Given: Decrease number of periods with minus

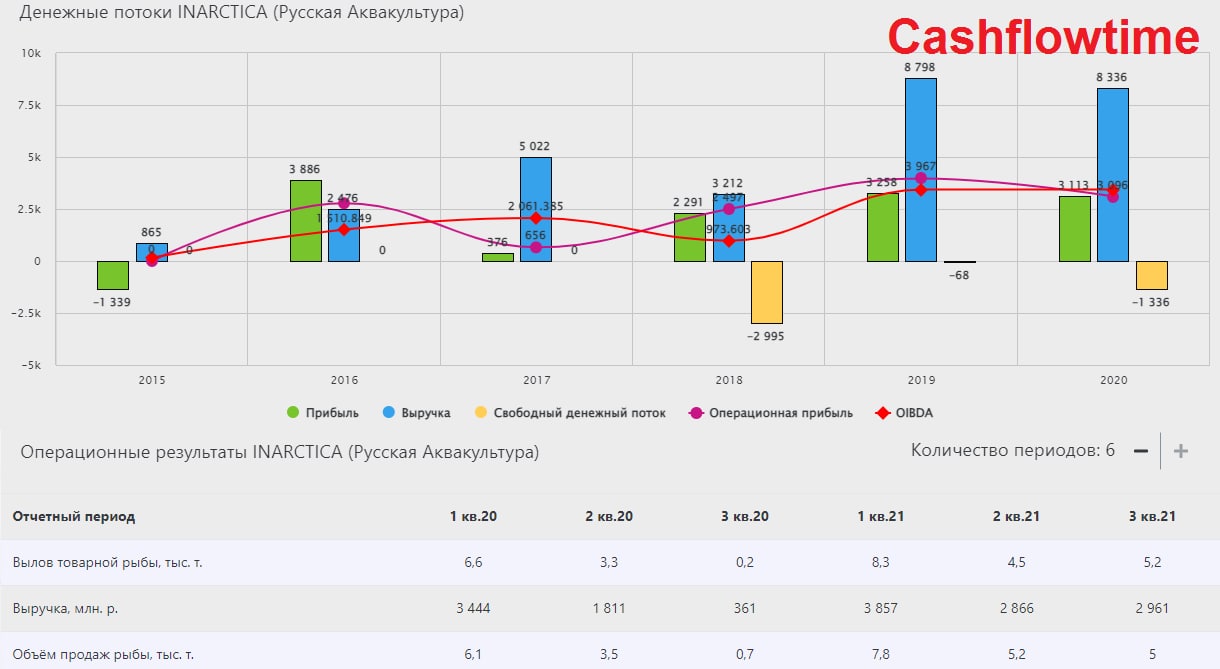Looking at the screenshot, I should [1141, 451].
